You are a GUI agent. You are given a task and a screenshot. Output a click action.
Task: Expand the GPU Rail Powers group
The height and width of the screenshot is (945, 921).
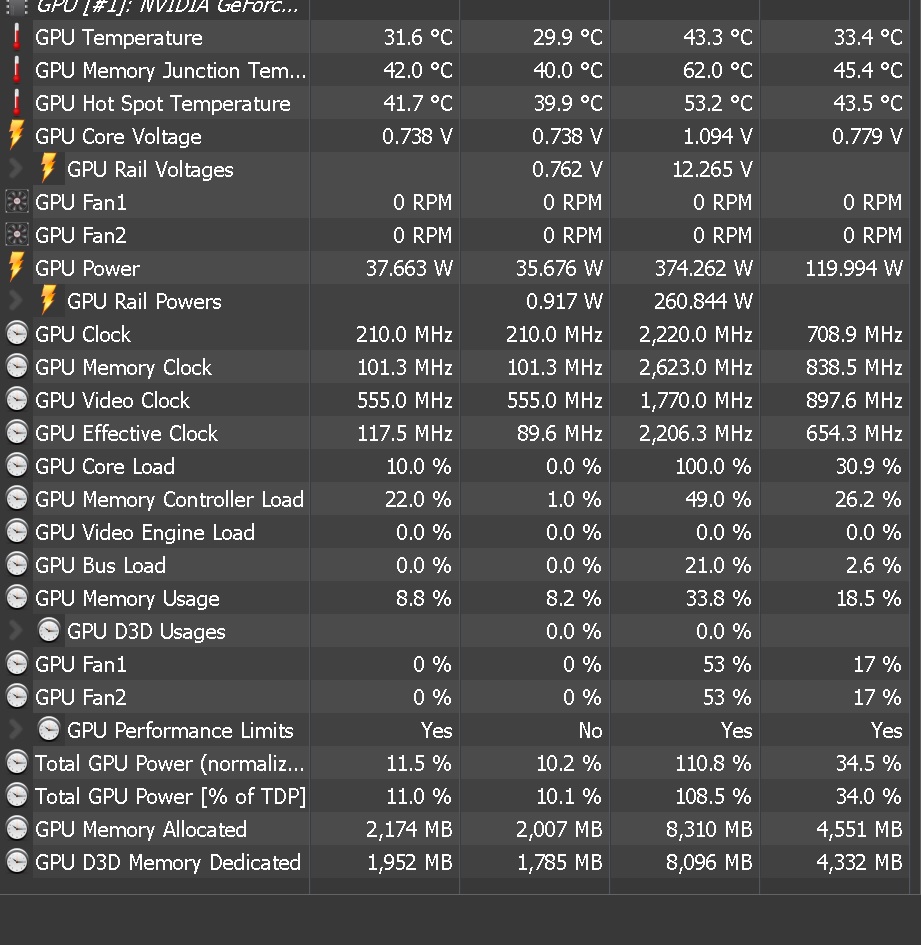[x=16, y=302]
